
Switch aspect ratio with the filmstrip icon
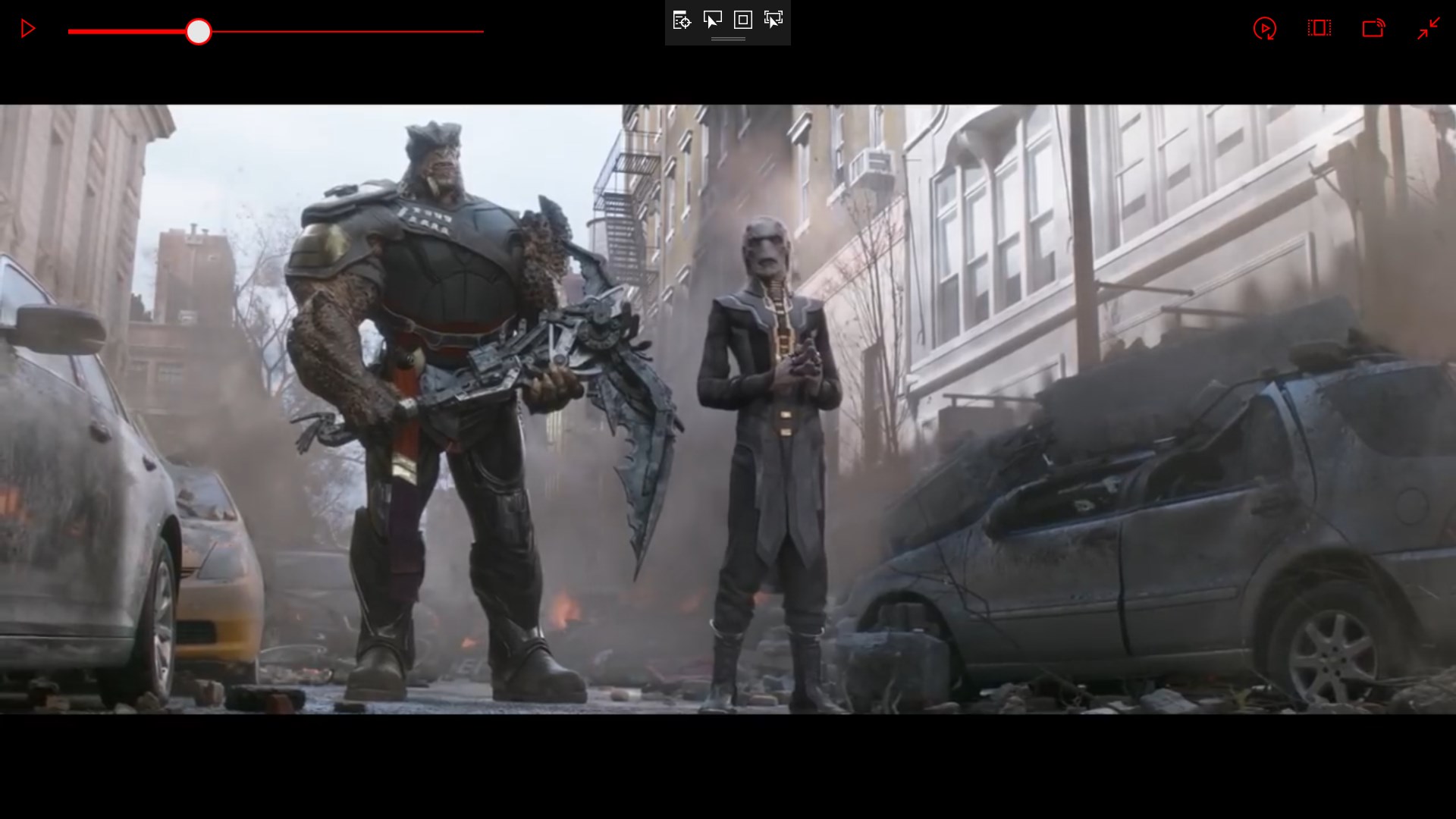click(1319, 29)
